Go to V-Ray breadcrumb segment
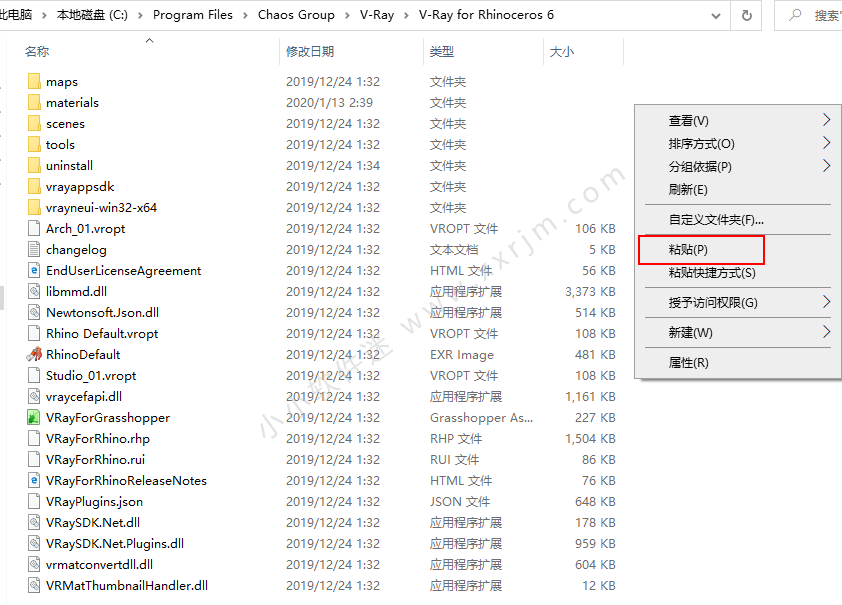Screen dimensions: 842x605 point(377,15)
